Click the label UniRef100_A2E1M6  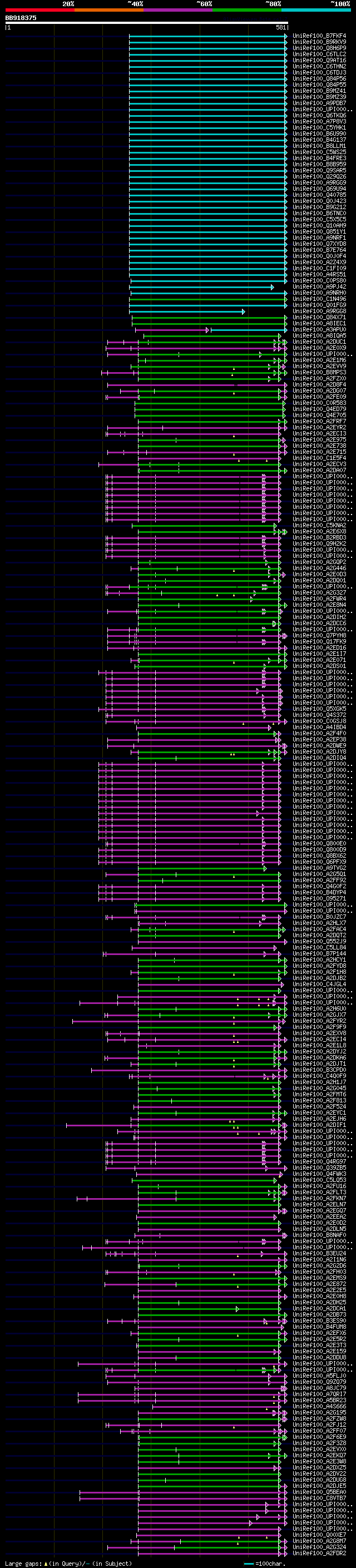(x=319, y=360)
